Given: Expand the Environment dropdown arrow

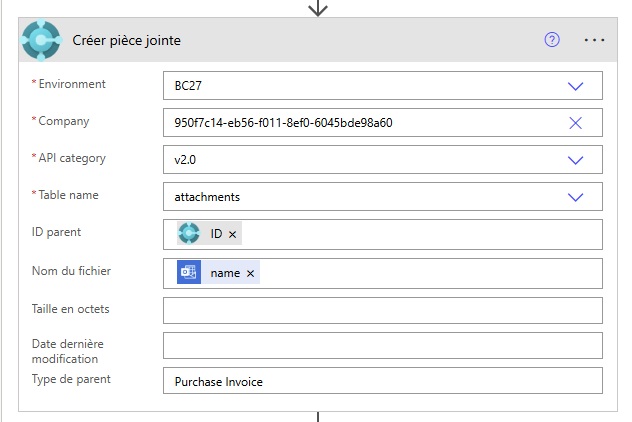Looking at the screenshot, I should point(575,86).
